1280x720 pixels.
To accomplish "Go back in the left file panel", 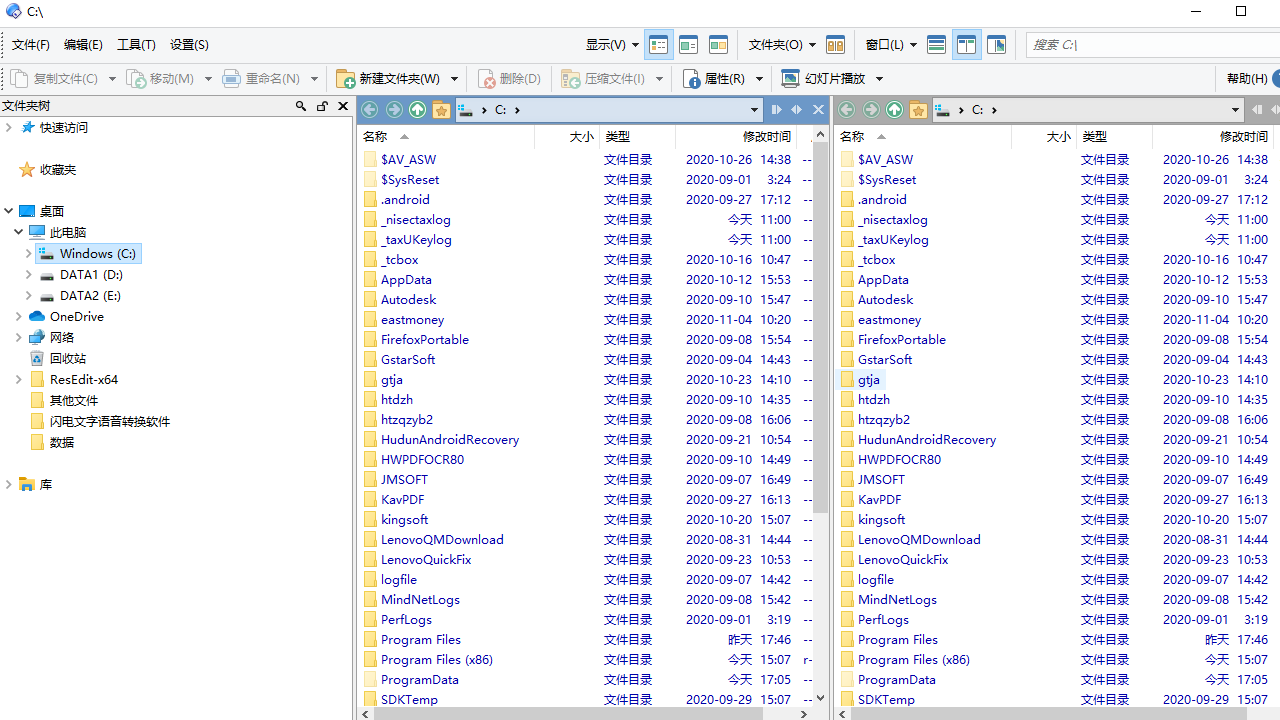I will click(370, 110).
